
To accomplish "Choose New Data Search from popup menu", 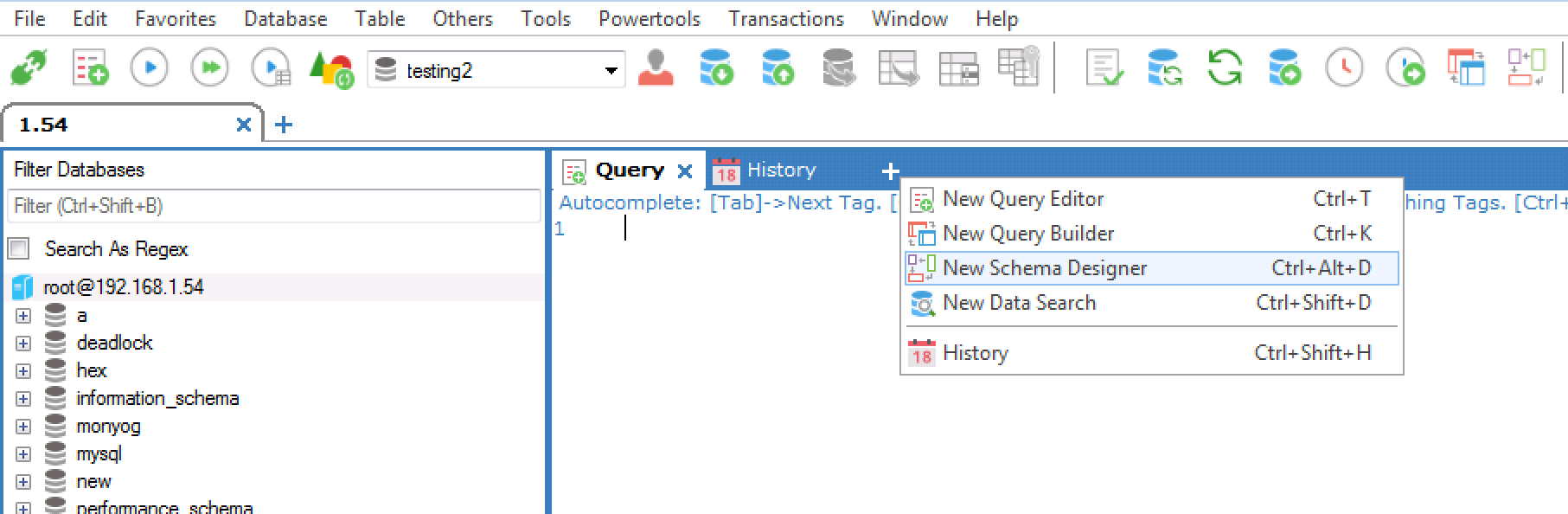I will 1151,303.
